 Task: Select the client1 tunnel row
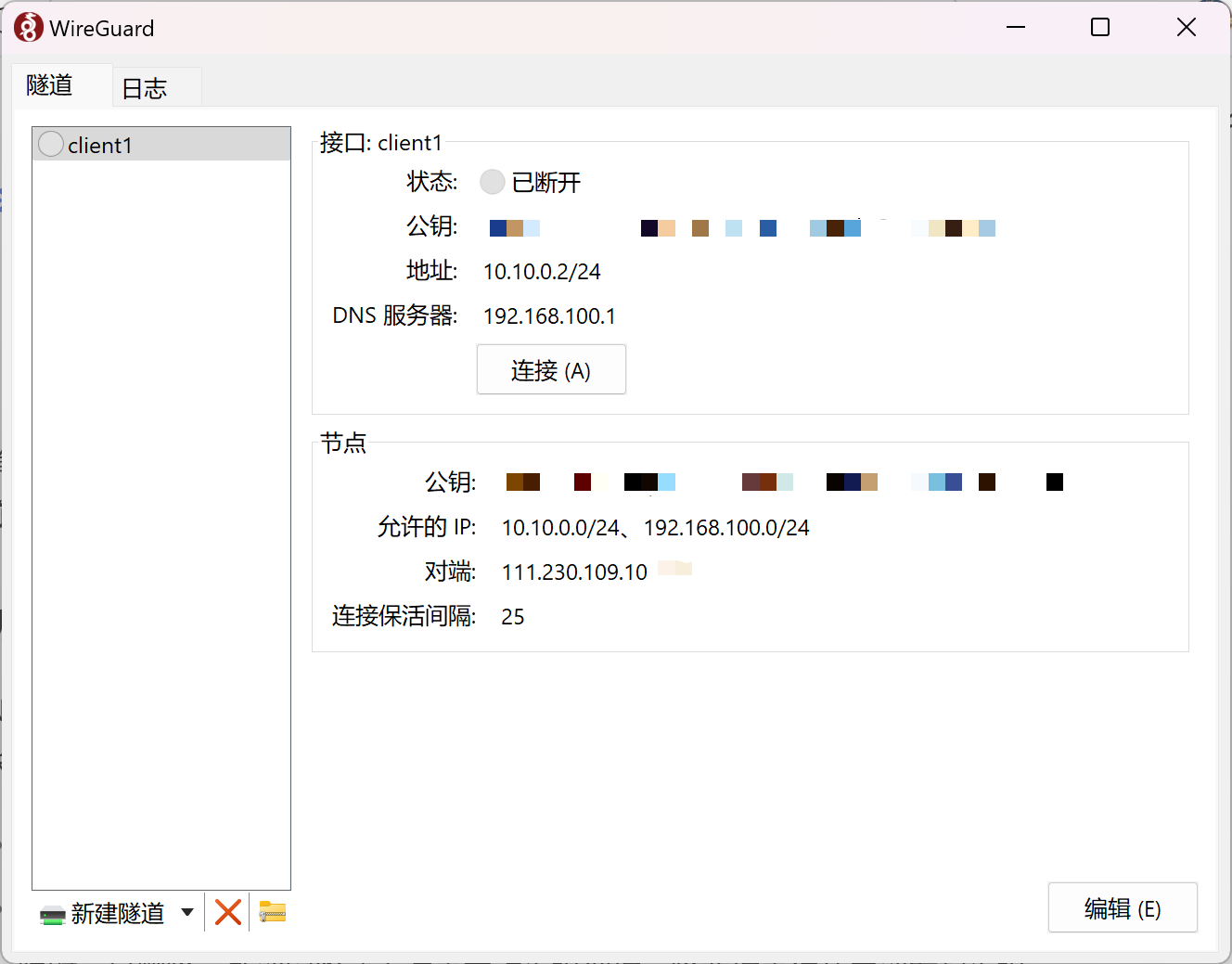pos(161,144)
